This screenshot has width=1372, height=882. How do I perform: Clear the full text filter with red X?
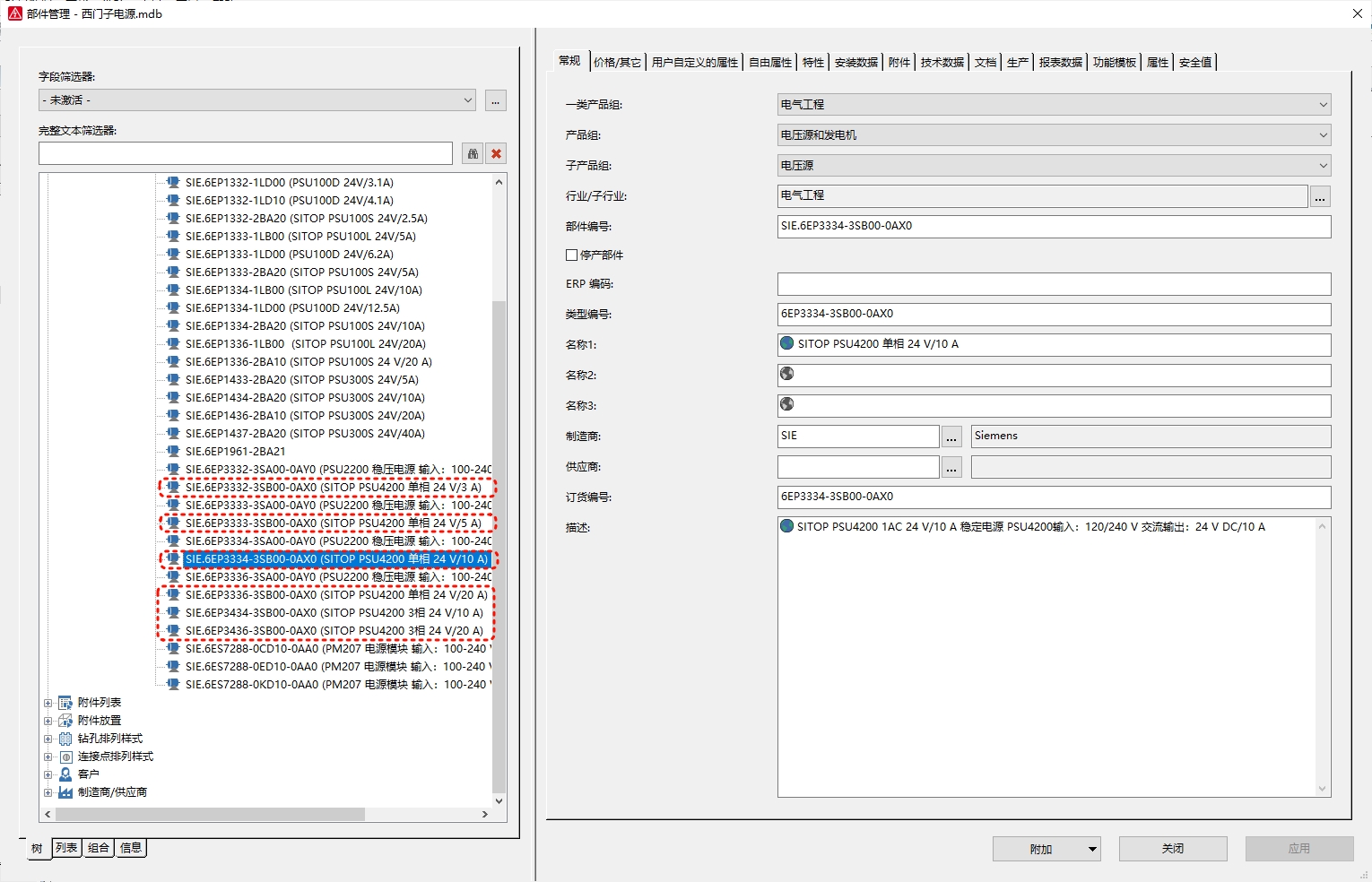(x=496, y=153)
